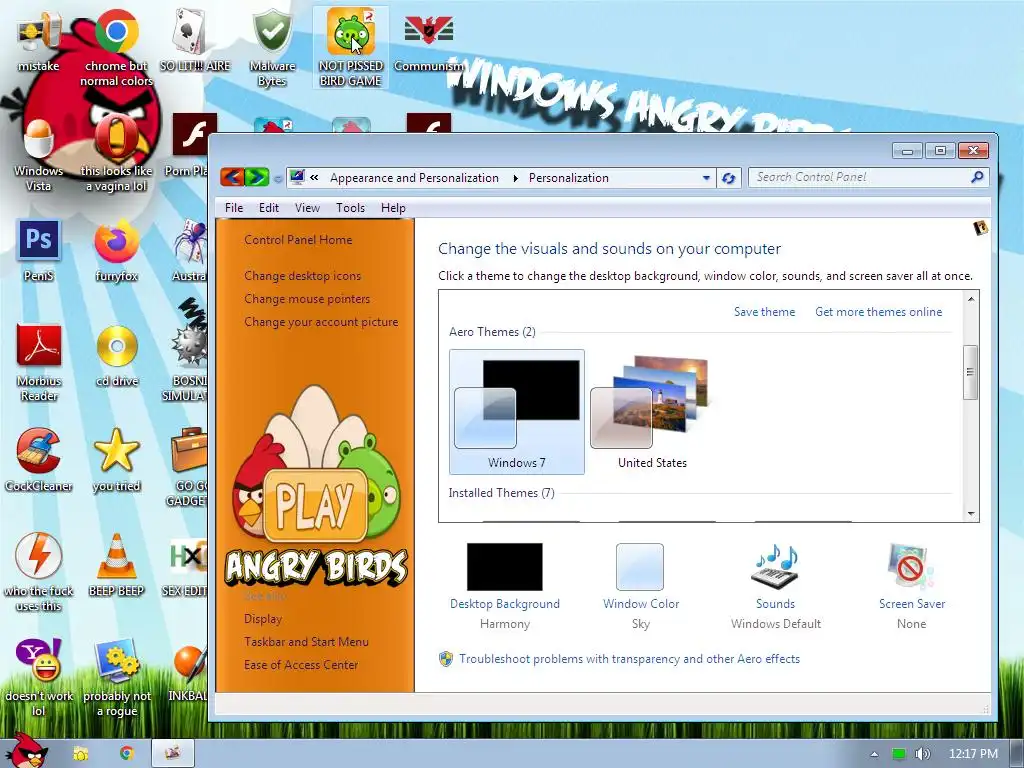Open the Display link in sidebar
The image size is (1024, 768).
(x=263, y=618)
